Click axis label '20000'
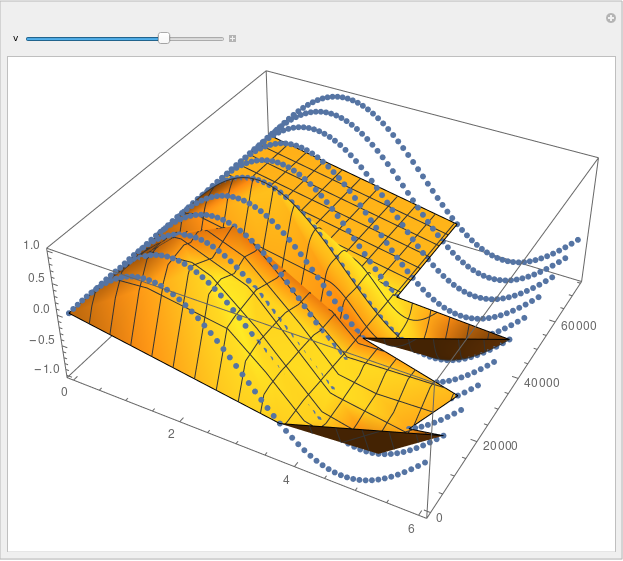This screenshot has height=561, width=623. tap(500, 446)
